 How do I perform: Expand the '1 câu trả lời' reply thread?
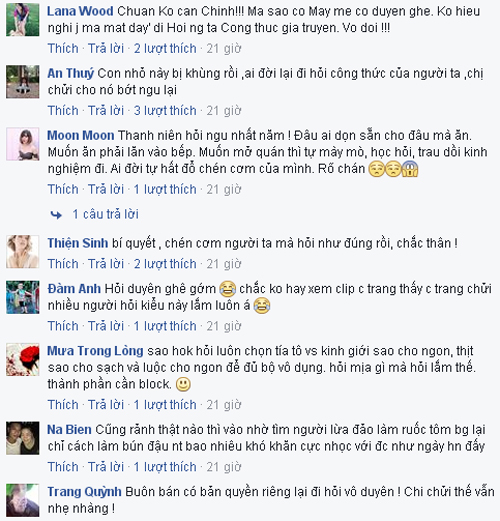(105, 214)
